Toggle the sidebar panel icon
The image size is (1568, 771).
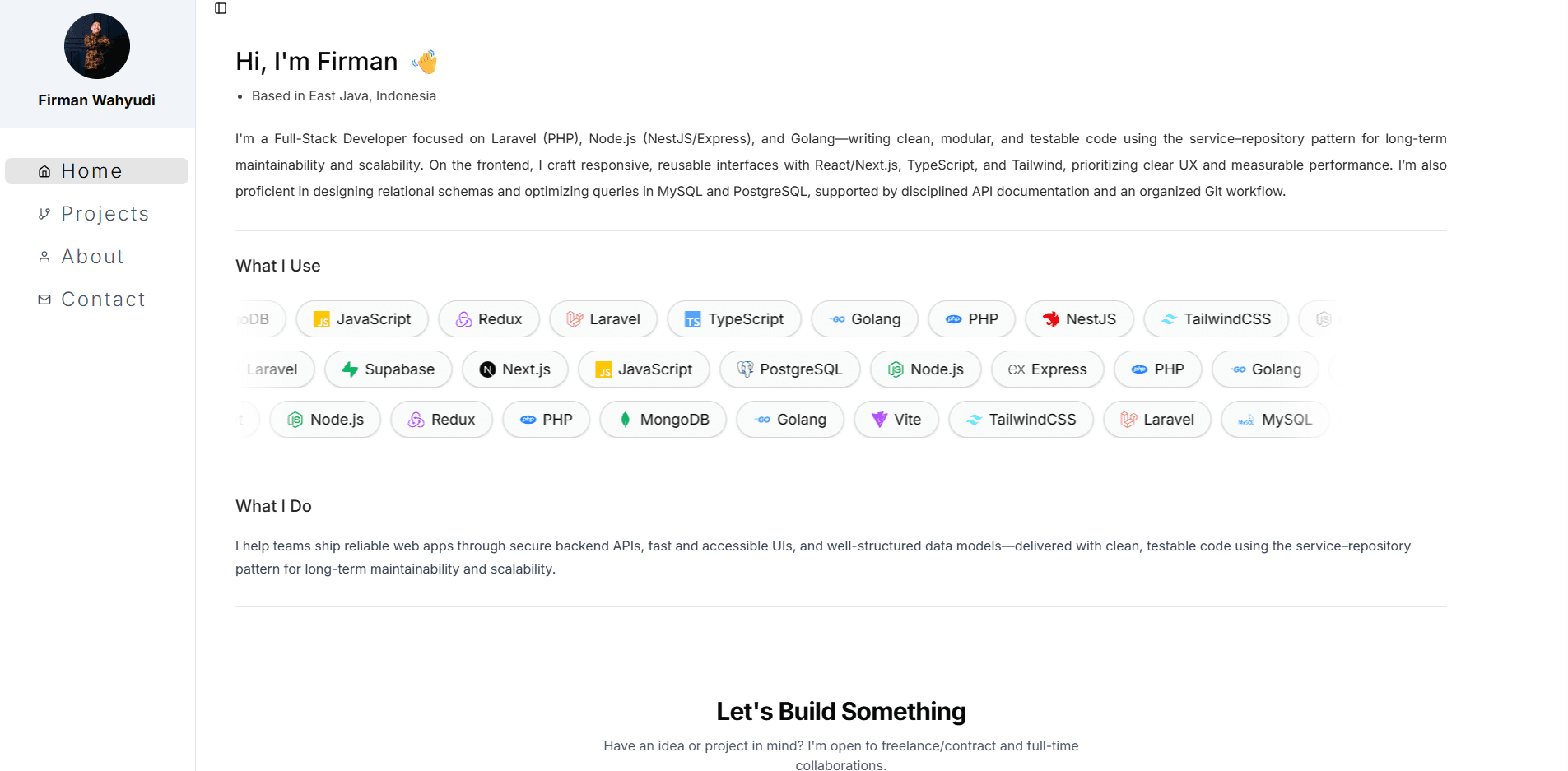[x=221, y=8]
